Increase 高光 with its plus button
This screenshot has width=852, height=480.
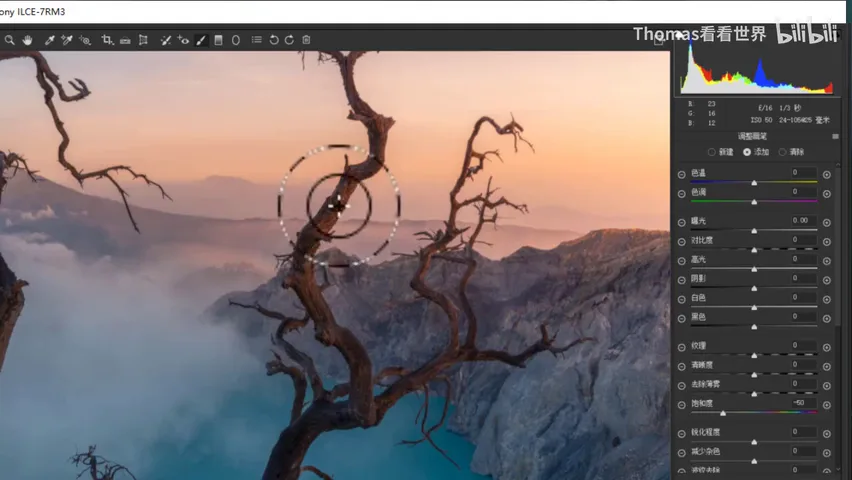pyautogui.click(x=826, y=261)
